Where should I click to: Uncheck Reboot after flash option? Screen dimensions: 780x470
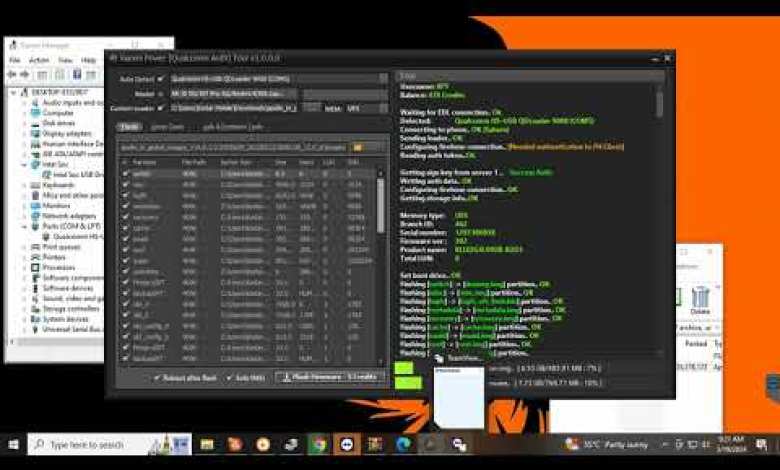click(158, 377)
